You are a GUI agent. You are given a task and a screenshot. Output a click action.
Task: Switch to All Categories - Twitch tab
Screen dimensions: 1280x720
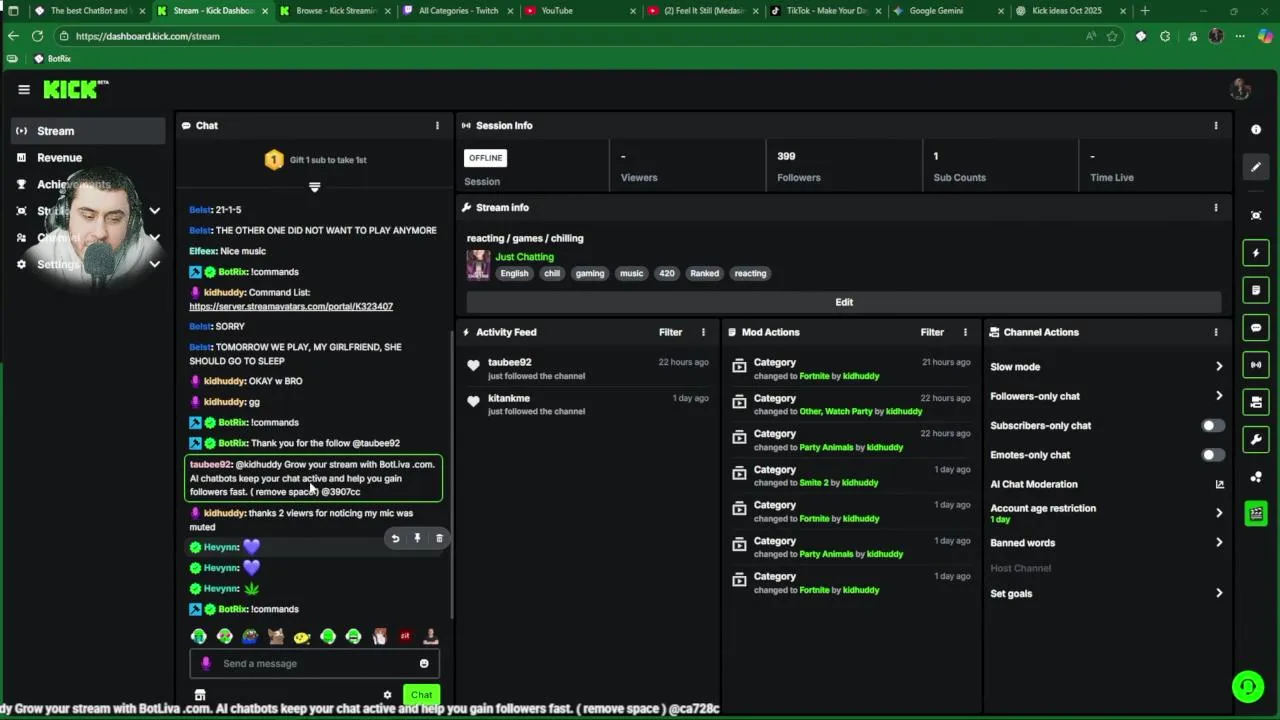coord(458,11)
